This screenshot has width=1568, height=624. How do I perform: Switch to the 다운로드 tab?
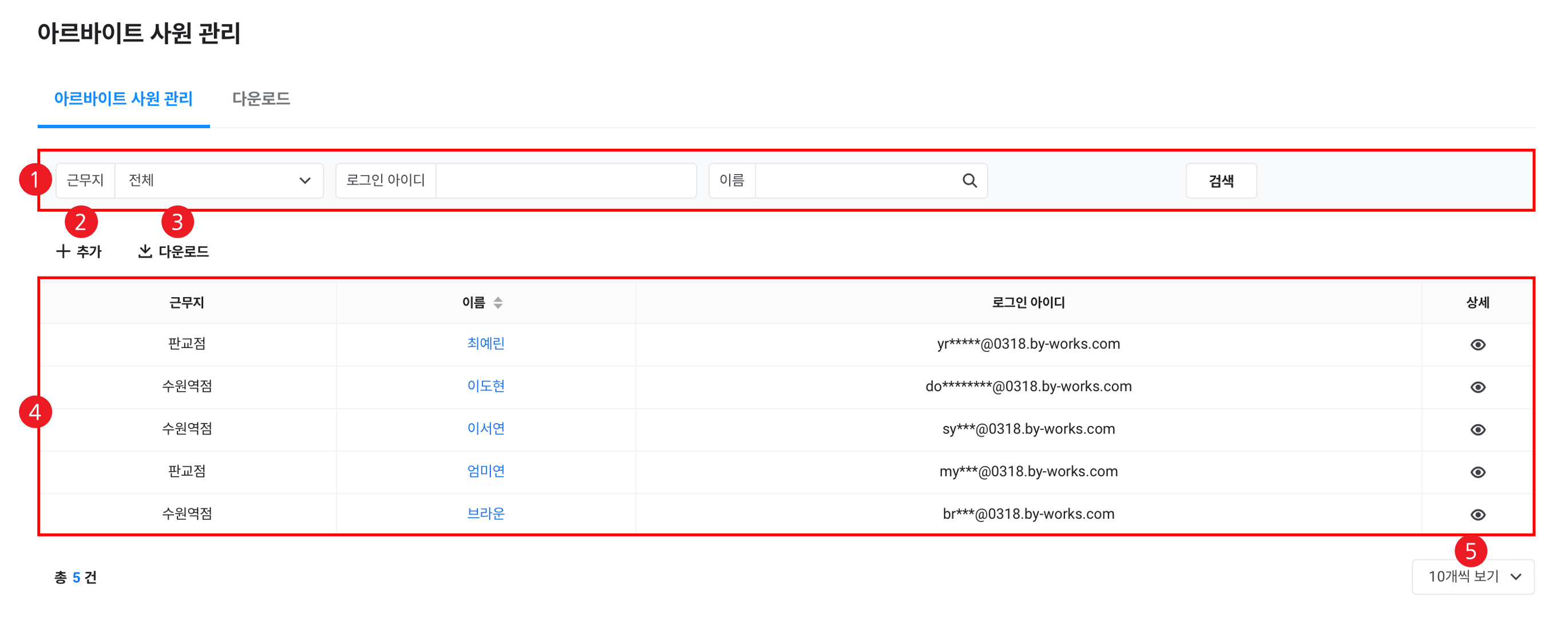(261, 98)
